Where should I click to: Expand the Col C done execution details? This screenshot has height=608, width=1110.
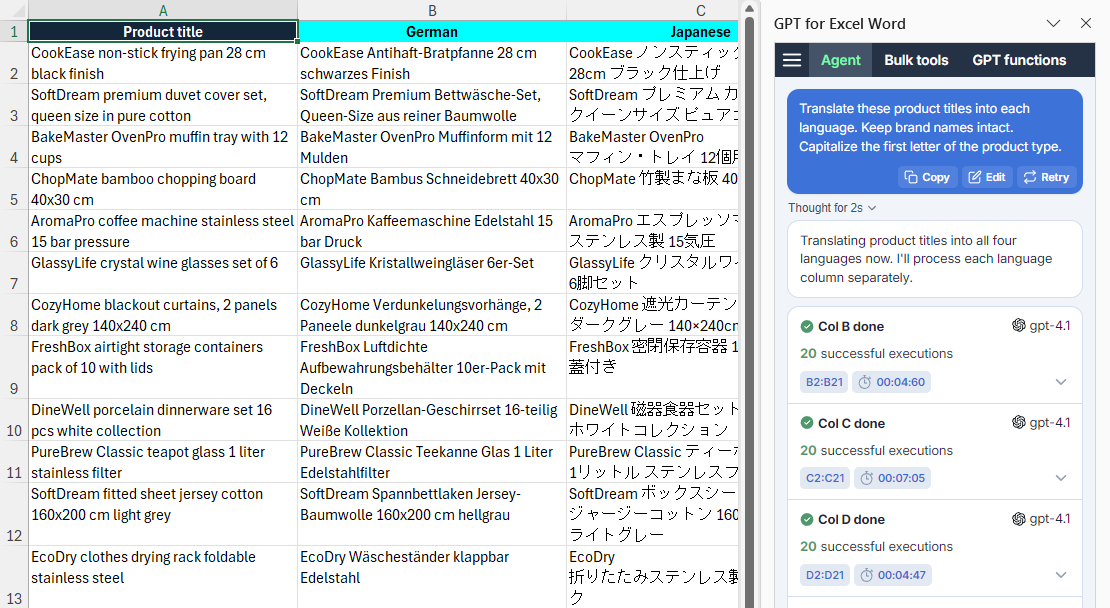[1061, 478]
